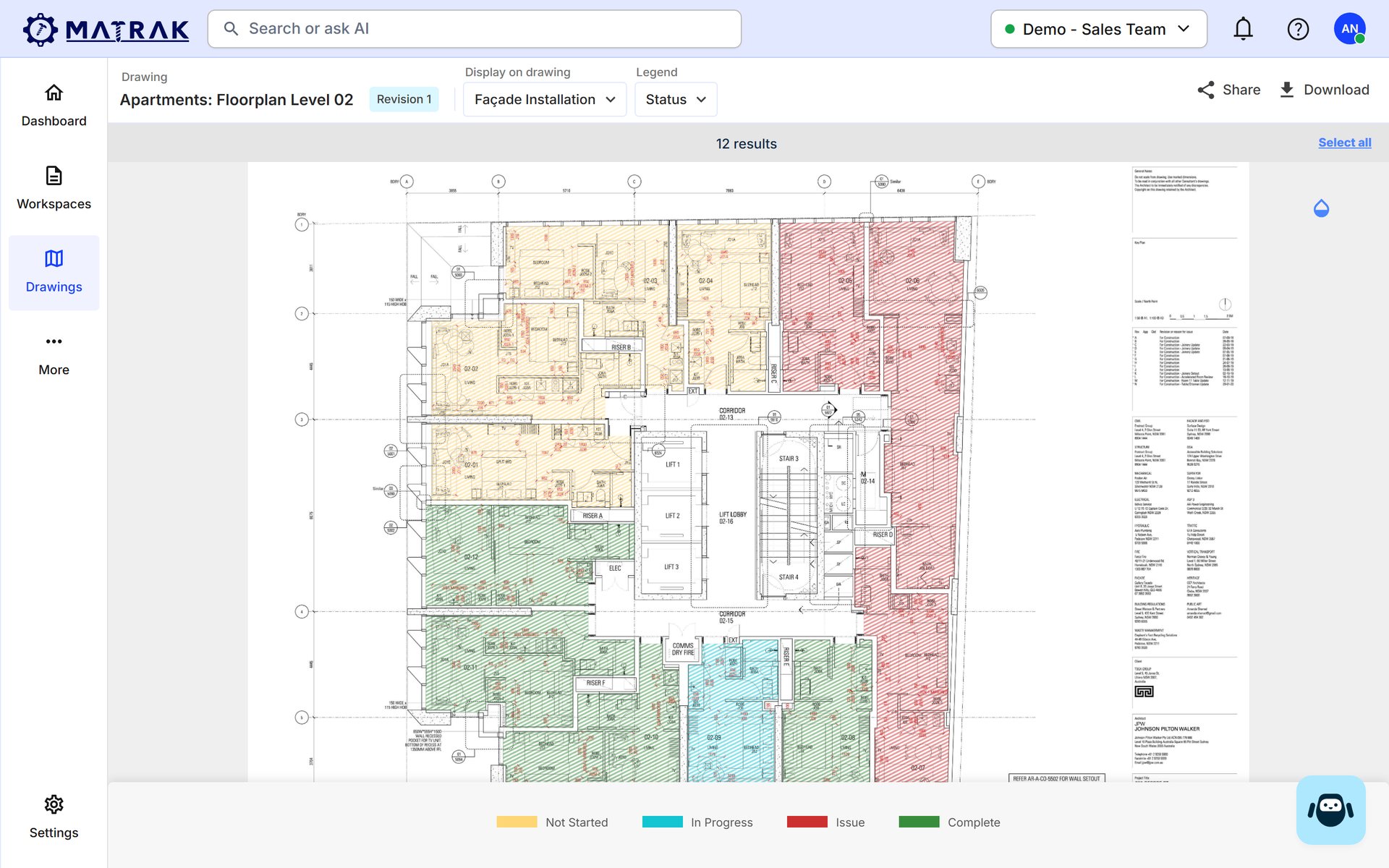Click the In Progress cyan swatch

point(662,822)
